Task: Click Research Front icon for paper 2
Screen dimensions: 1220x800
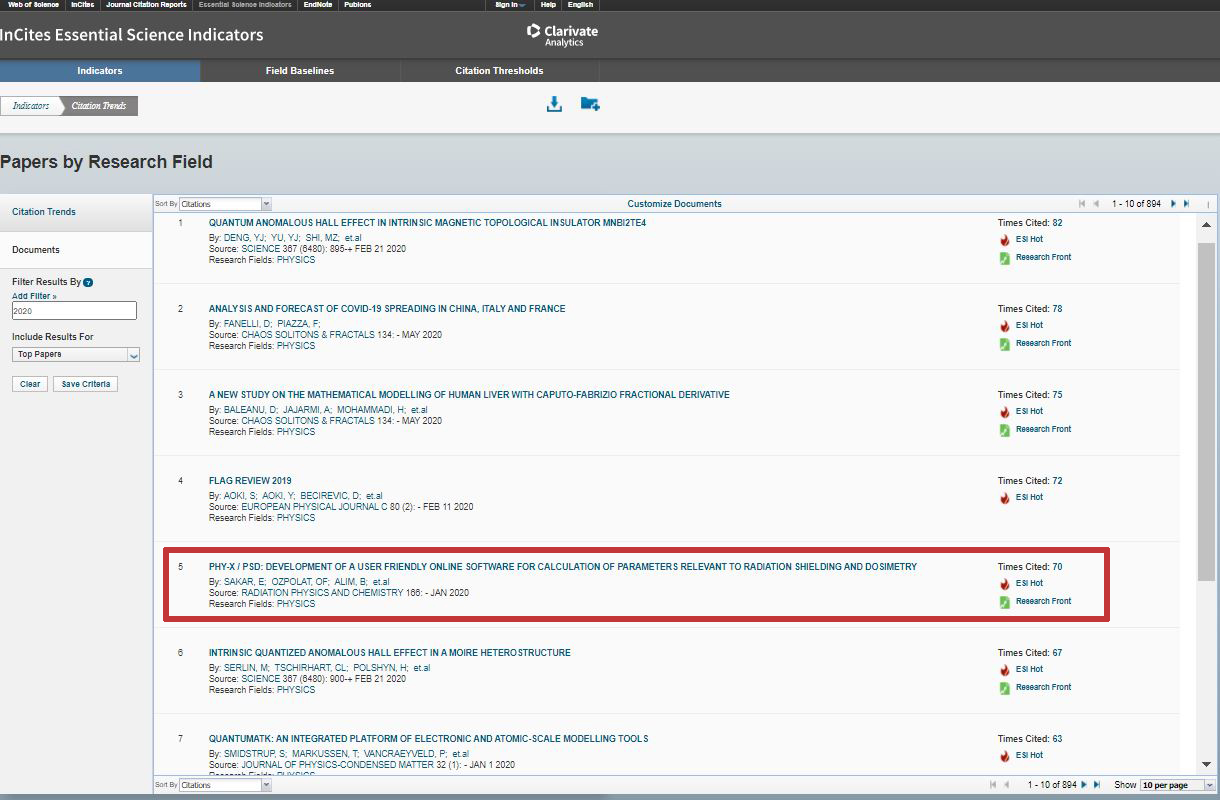Action: pos(1005,344)
